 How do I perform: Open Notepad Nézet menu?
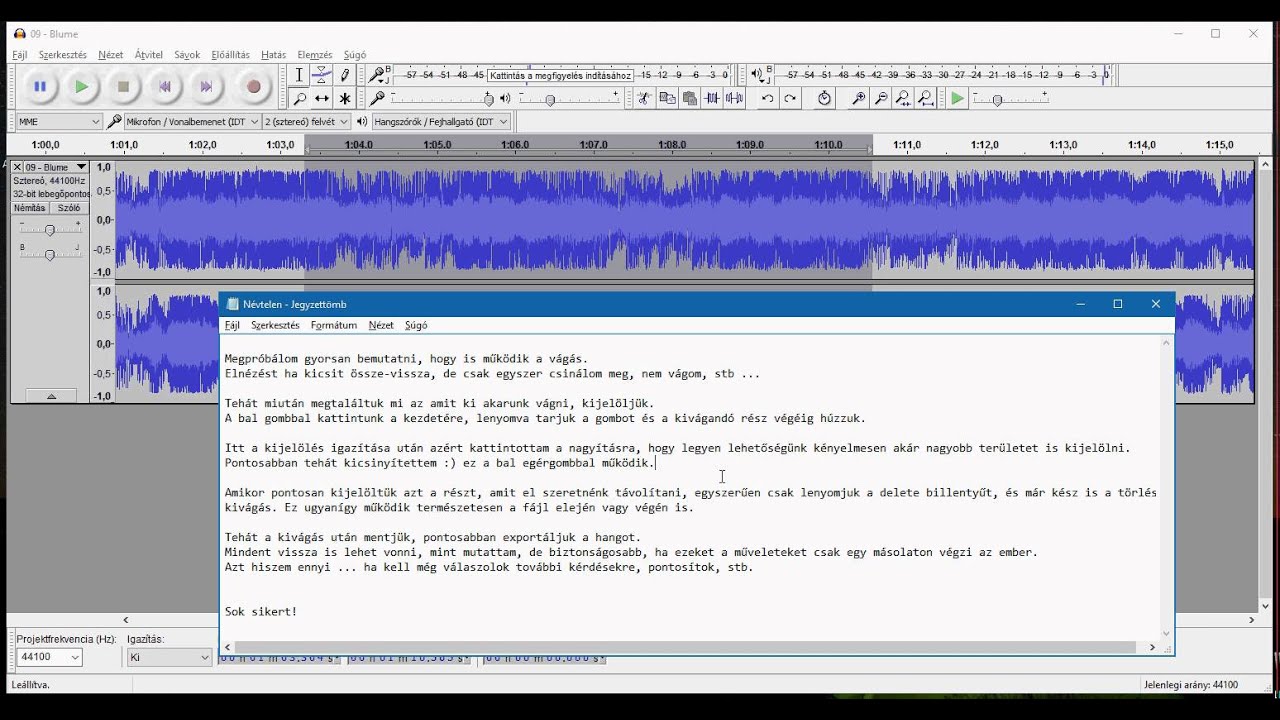(x=381, y=325)
